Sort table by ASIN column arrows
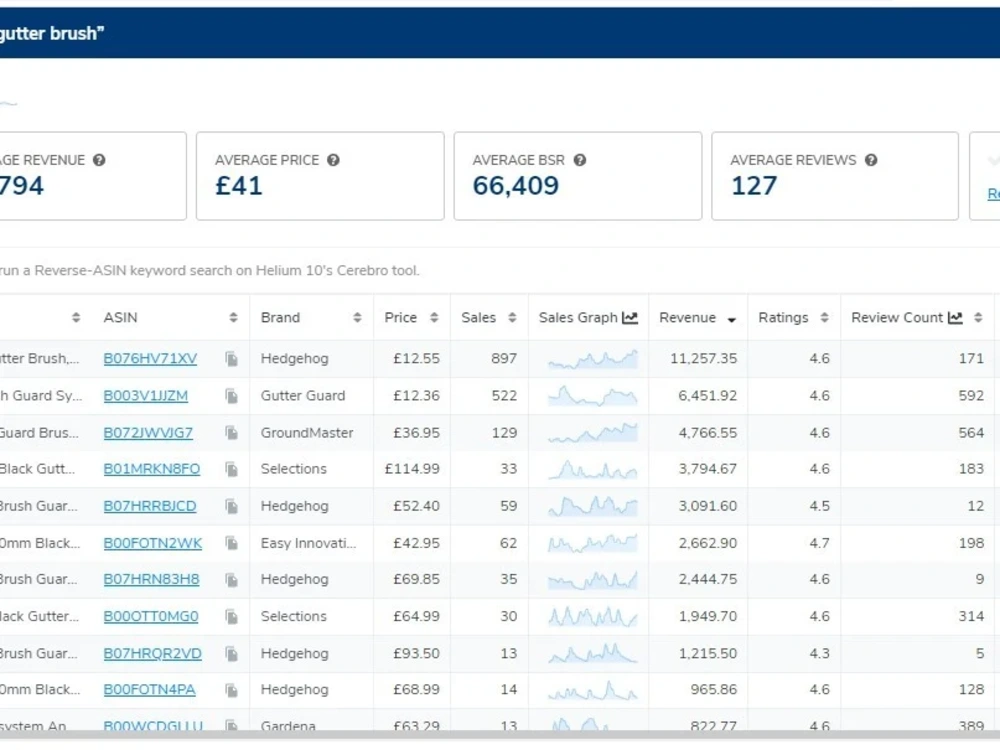Image resolution: width=1000 pixels, height=750 pixels. 233,318
